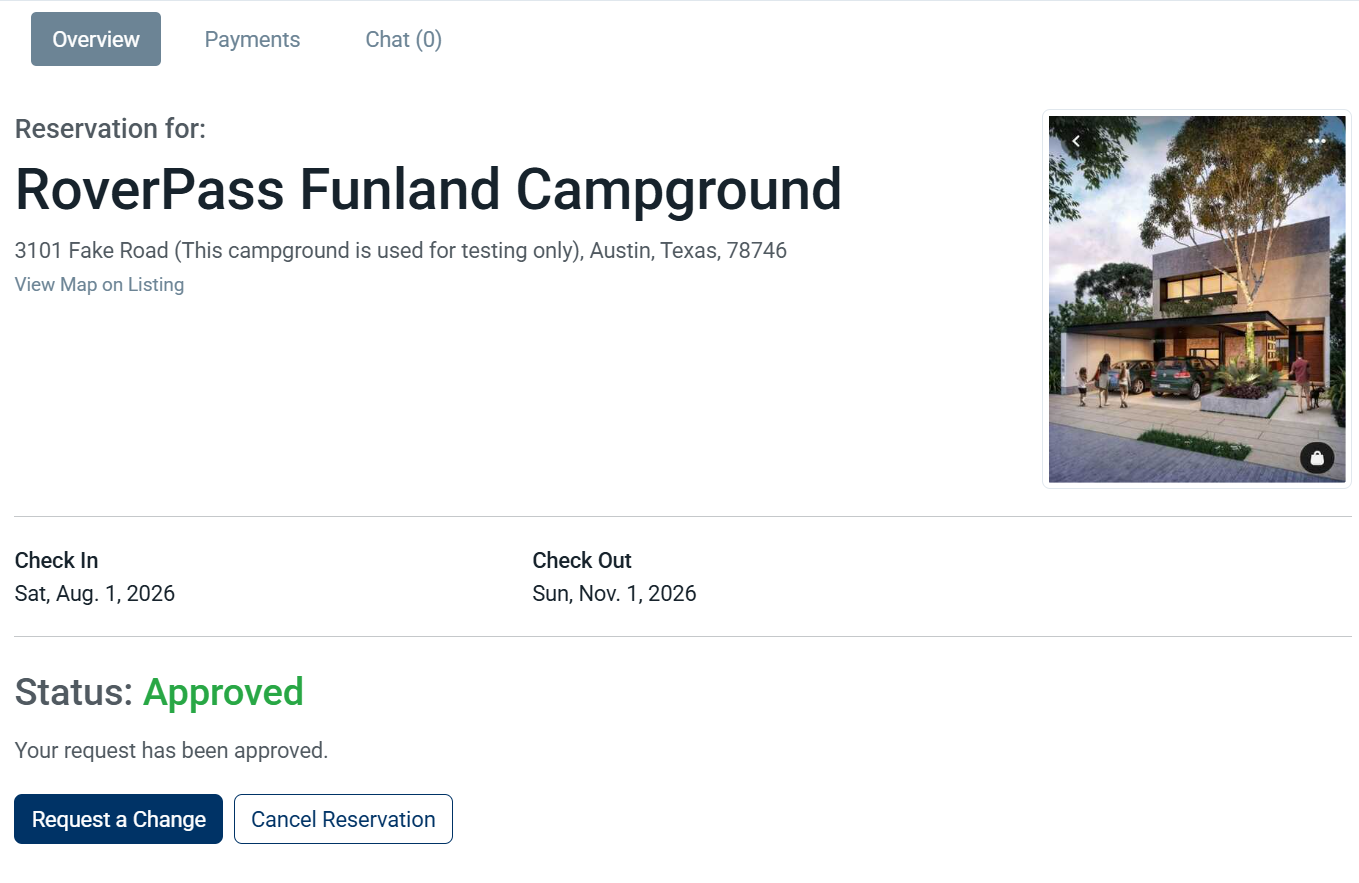Open the View Map on Listing link
Screen dimensions: 1359x883
coord(99,285)
